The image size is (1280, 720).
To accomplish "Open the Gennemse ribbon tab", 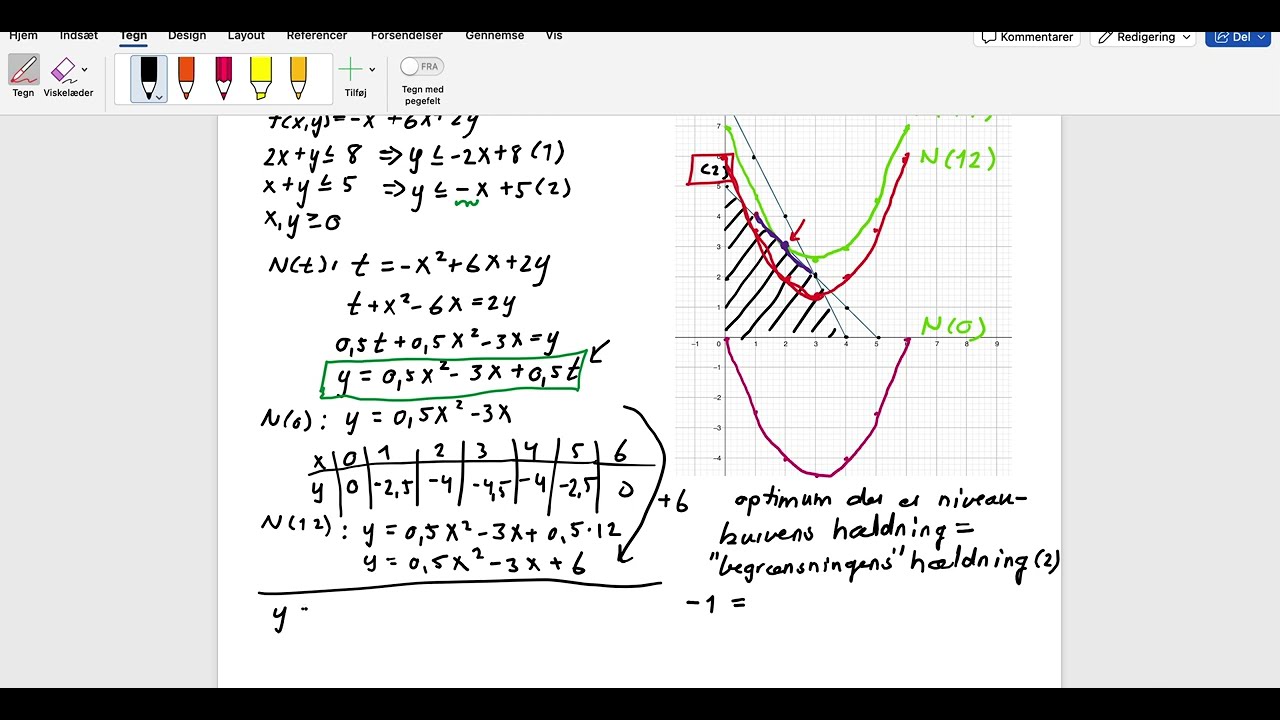I will [495, 36].
